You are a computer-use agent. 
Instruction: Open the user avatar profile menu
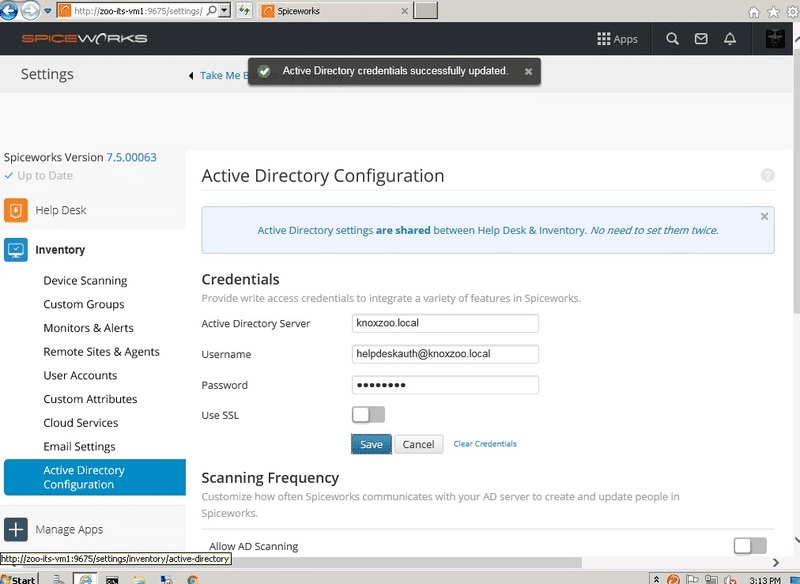pyautogui.click(x=775, y=39)
